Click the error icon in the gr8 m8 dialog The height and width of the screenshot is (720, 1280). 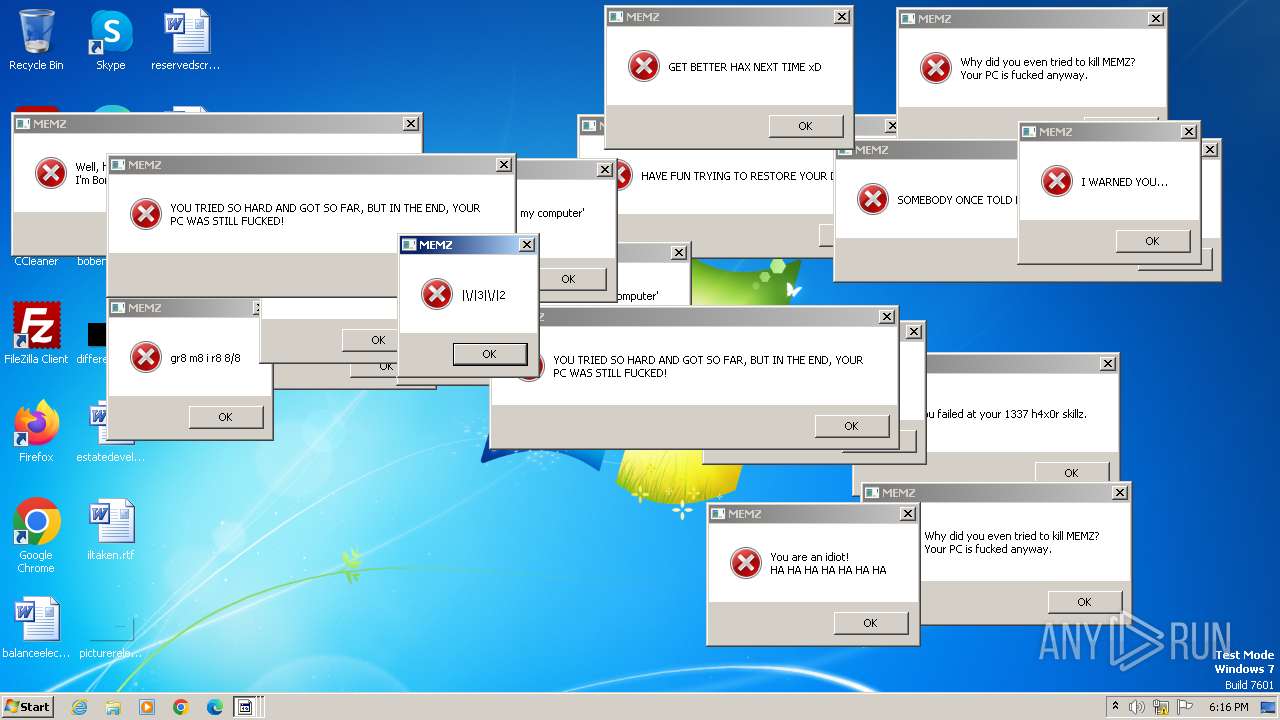[146, 357]
